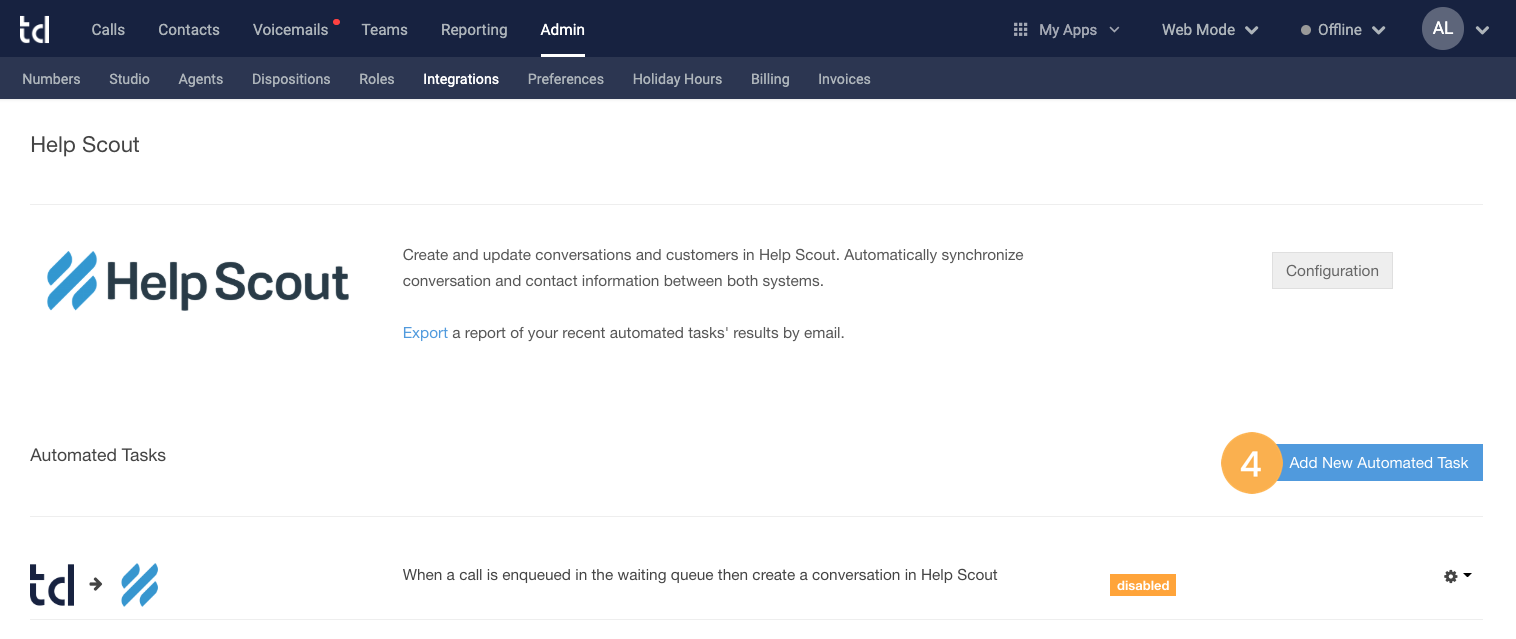Open the Reporting tab
This screenshot has width=1516, height=639.
click(474, 30)
